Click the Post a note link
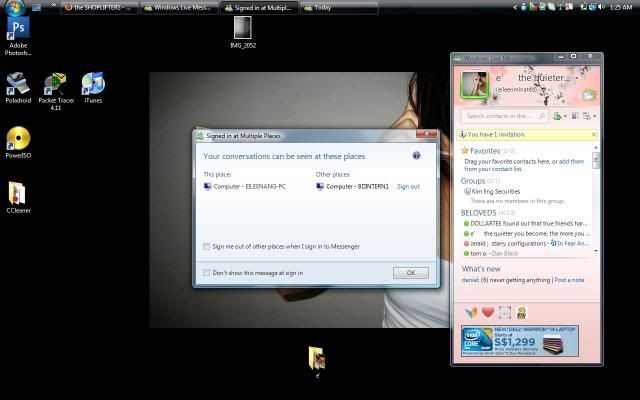The image size is (640, 400). [569, 280]
